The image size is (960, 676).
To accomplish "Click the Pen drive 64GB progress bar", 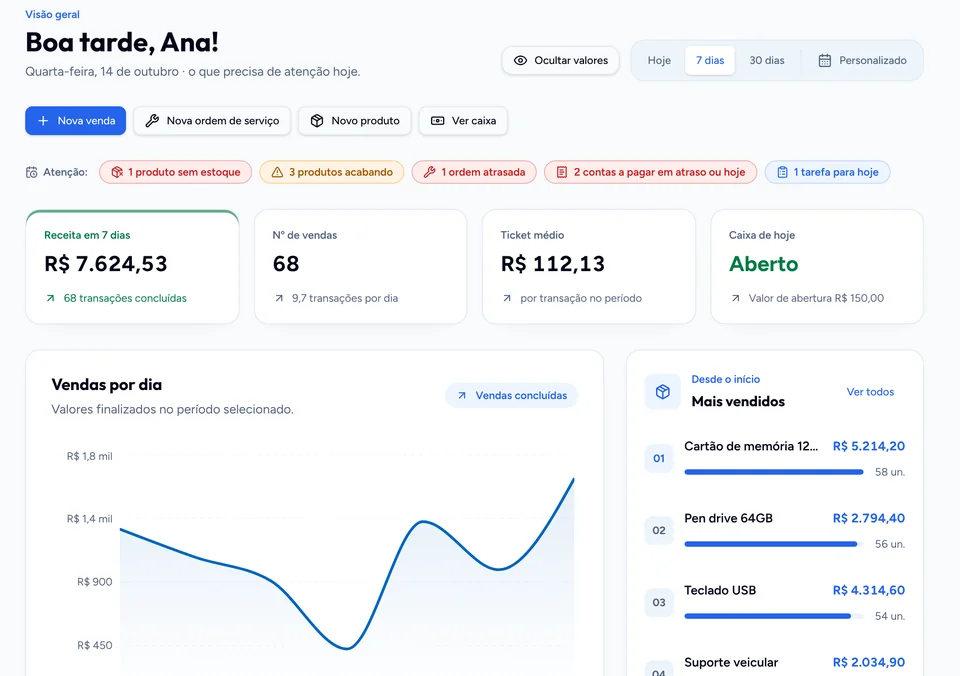I will (774, 544).
